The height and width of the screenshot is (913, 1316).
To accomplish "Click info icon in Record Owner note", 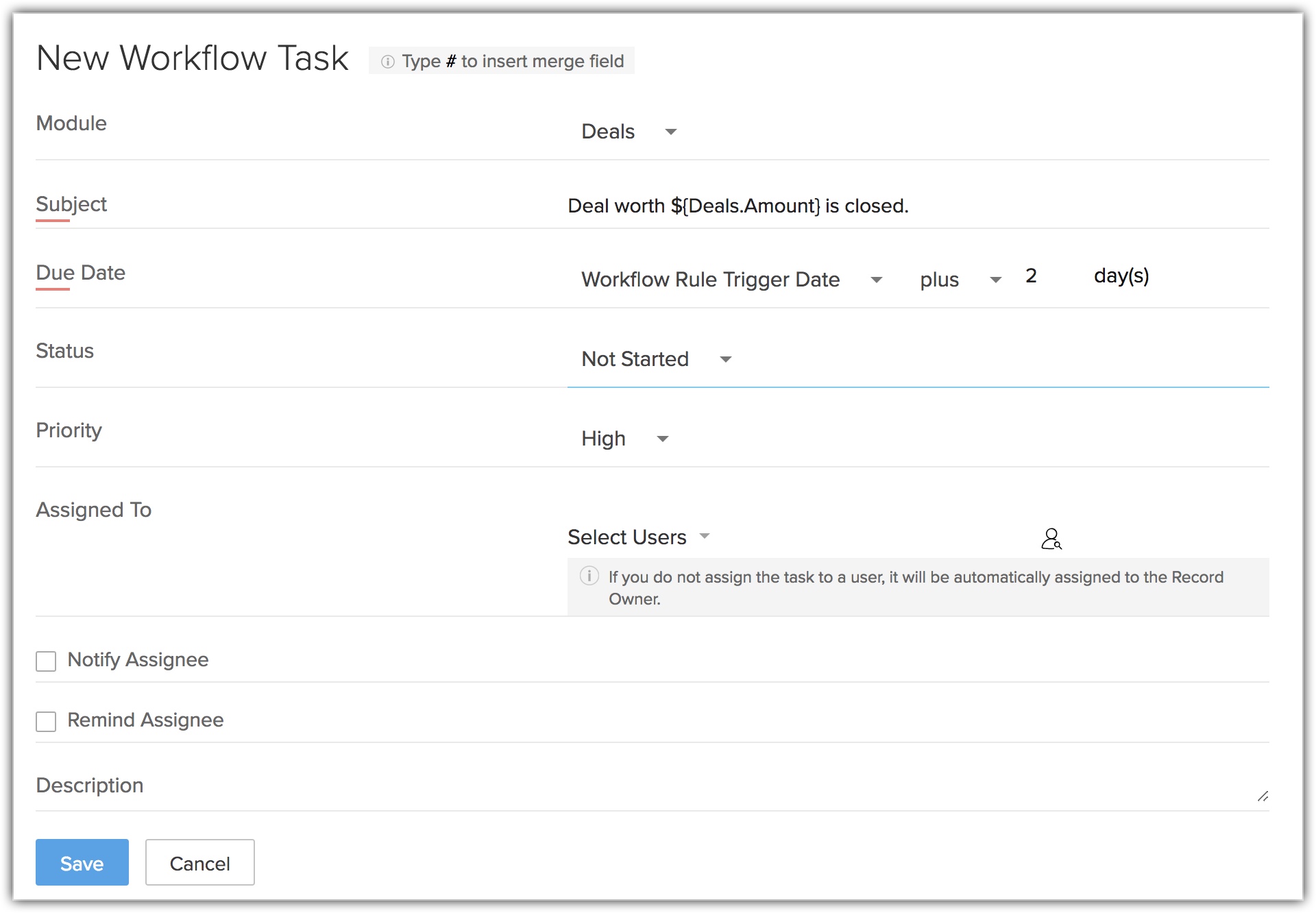I will pyautogui.click(x=589, y=576).
